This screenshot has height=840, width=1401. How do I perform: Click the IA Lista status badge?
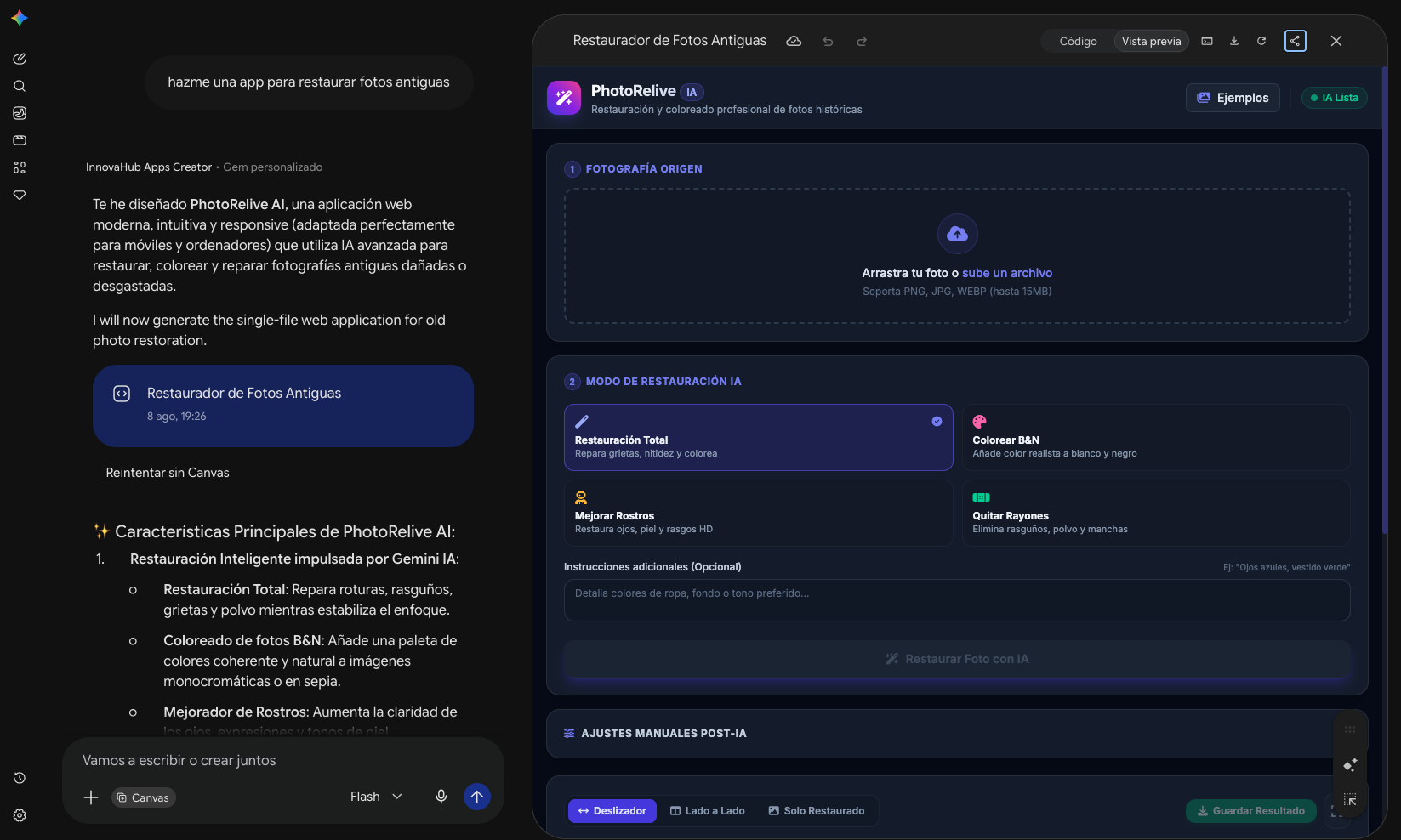(x=1334, y=98)
